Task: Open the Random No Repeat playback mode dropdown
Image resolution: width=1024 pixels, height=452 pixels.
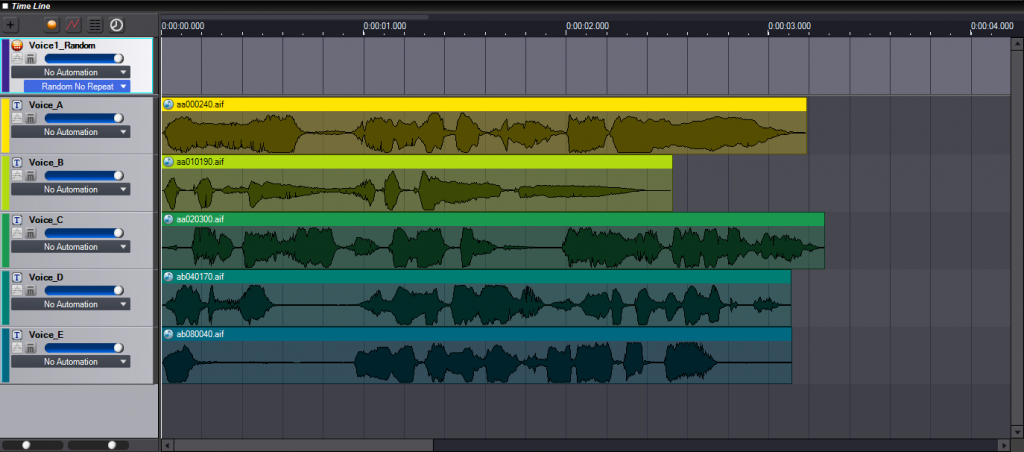Action: pos(77,86)
